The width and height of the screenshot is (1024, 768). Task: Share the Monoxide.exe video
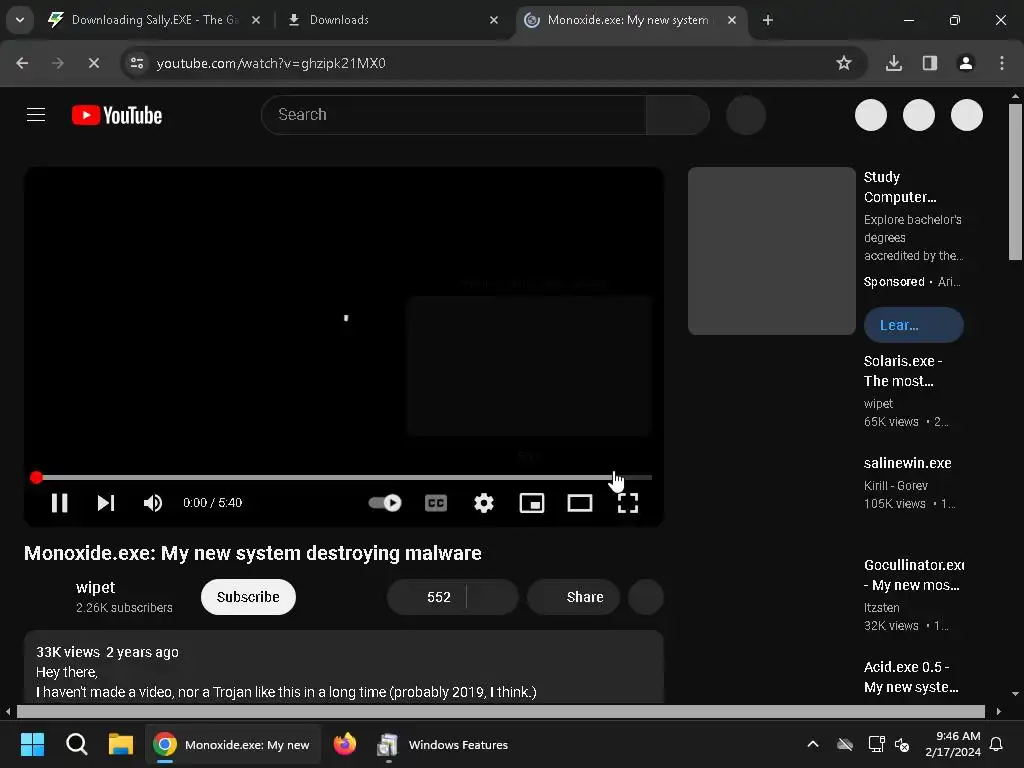573,597
